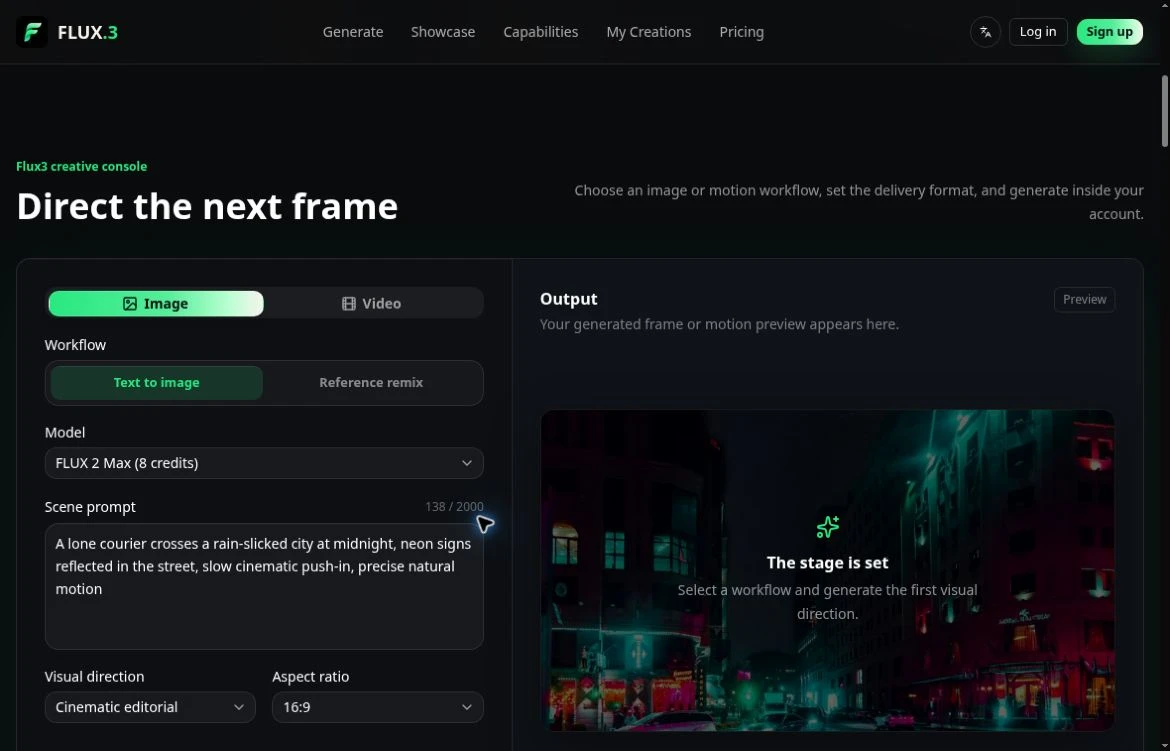Click the Log in button
1170x751 pixels.
1038,32
